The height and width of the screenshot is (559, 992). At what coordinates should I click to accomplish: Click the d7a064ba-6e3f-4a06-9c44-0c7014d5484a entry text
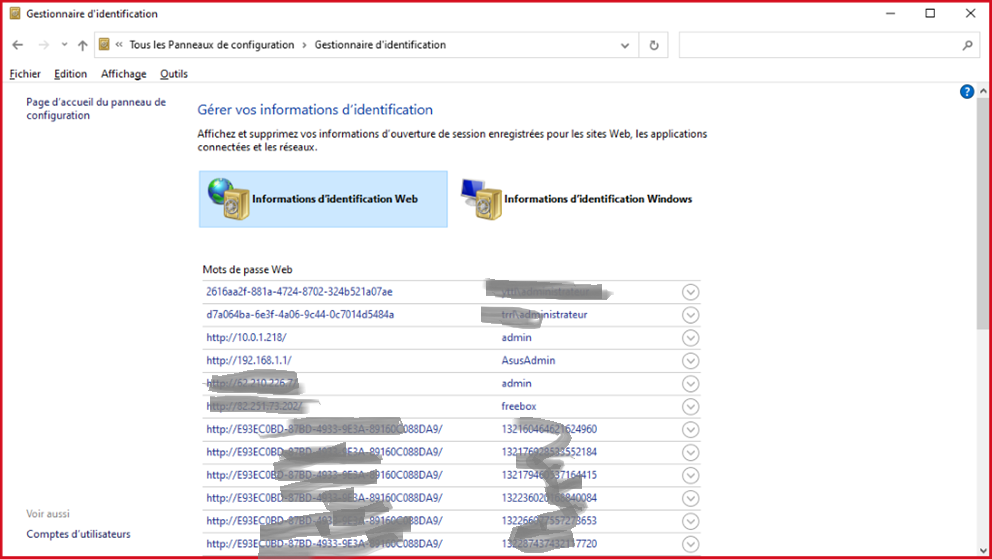tap(300, 314)
